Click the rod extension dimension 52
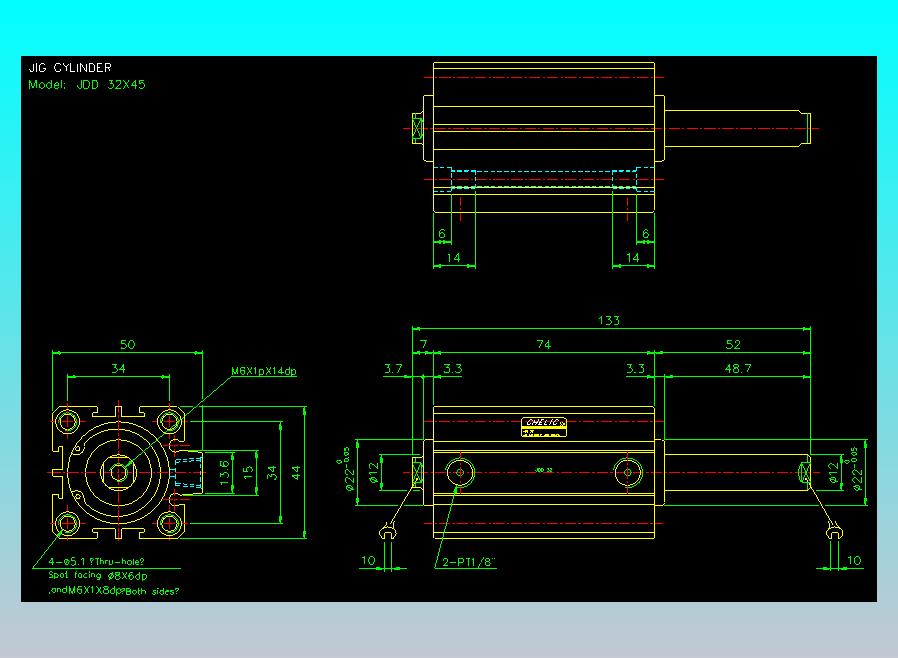Screen dimensions: 898x658 point(733,345)
